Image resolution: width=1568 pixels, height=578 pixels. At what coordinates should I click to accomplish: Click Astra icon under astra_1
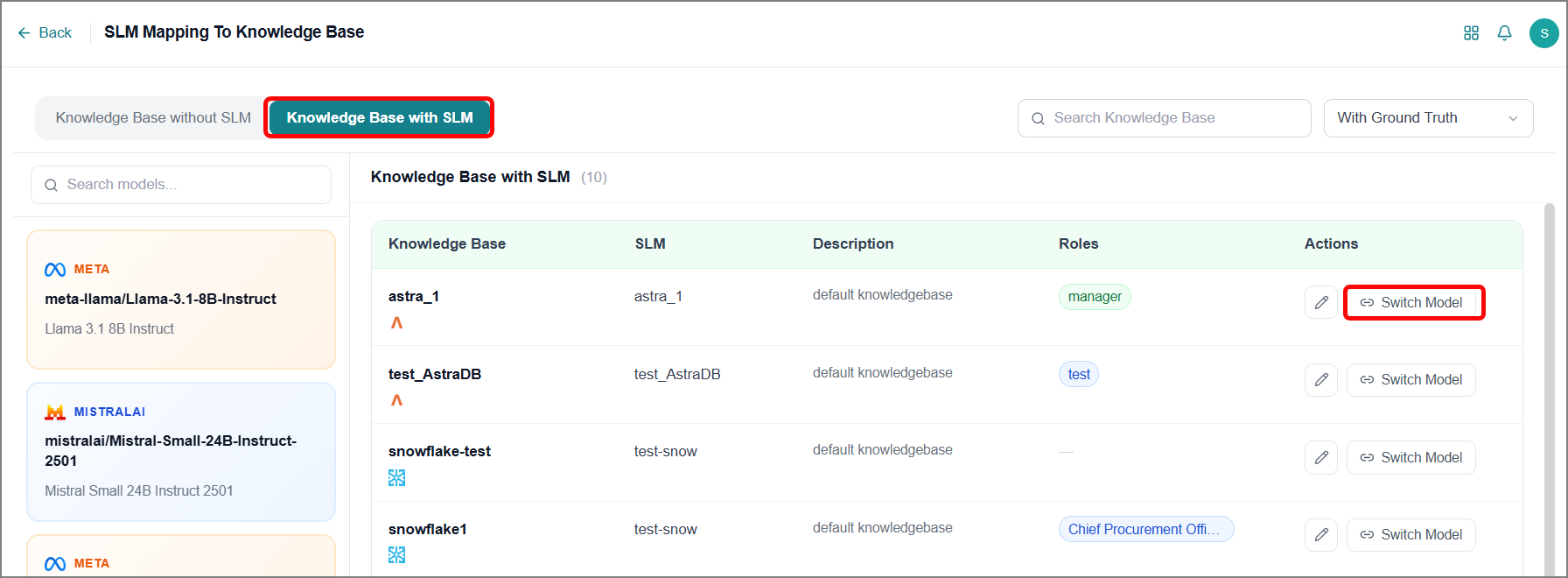pyautogui.click(x=396, y=323)
